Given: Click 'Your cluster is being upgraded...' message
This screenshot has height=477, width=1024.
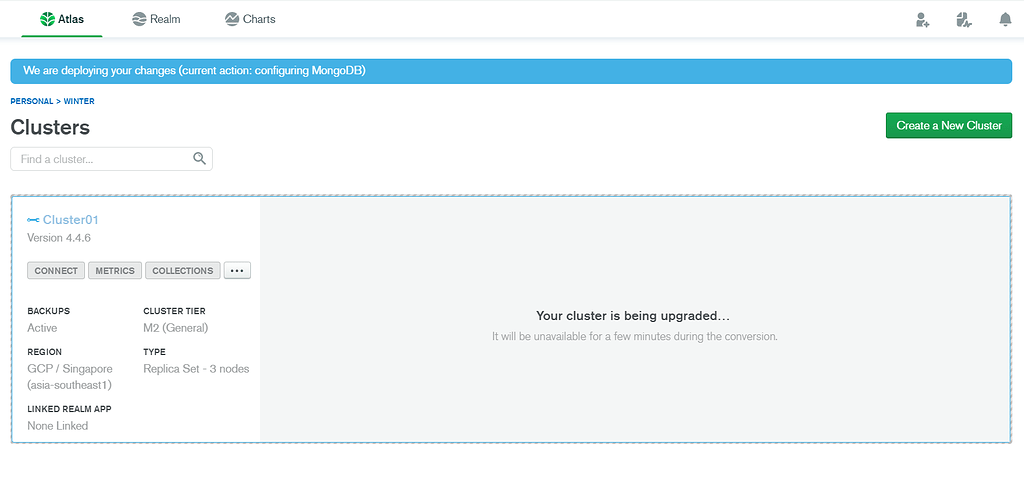Looking at the screenshot, I should point(633,316).
